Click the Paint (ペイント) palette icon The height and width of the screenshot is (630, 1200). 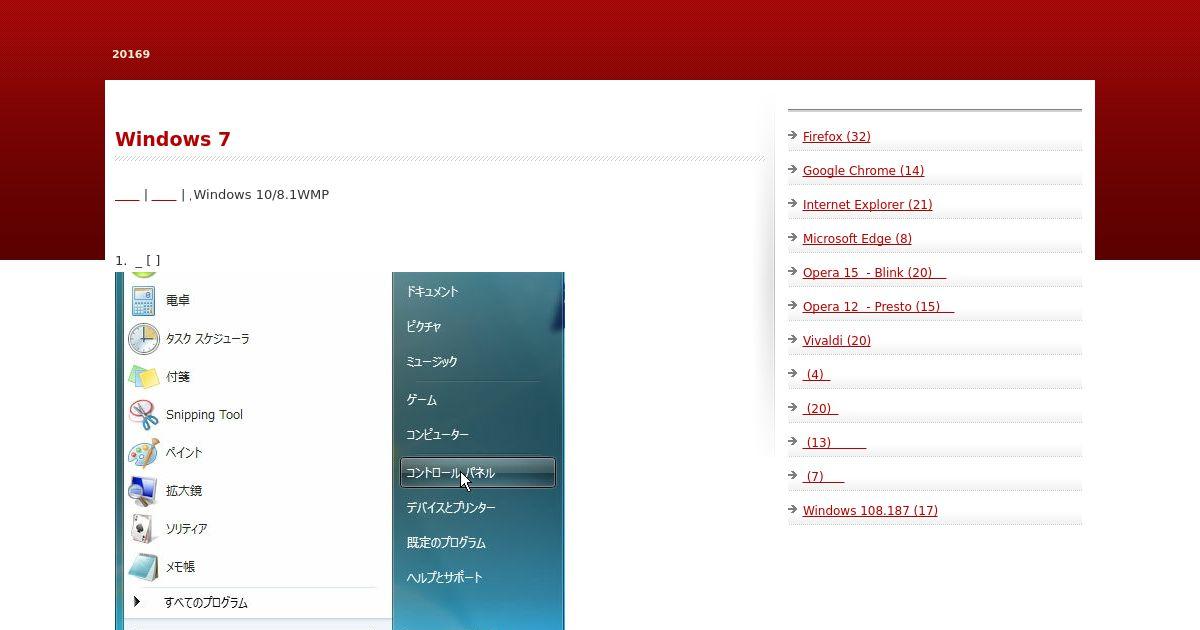tap(144, 453)
